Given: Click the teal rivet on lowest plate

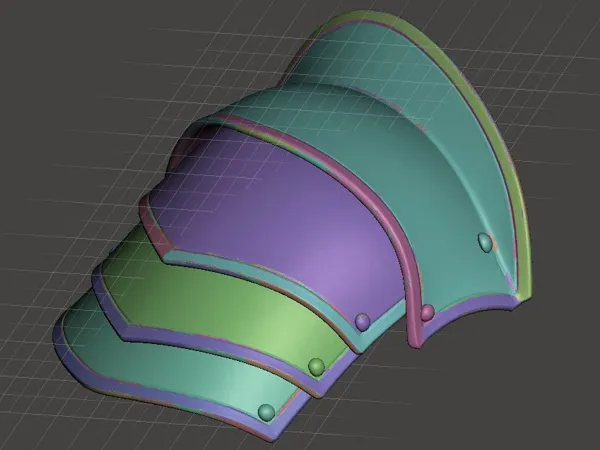Looking at the screenshot, I should point(266,412).
